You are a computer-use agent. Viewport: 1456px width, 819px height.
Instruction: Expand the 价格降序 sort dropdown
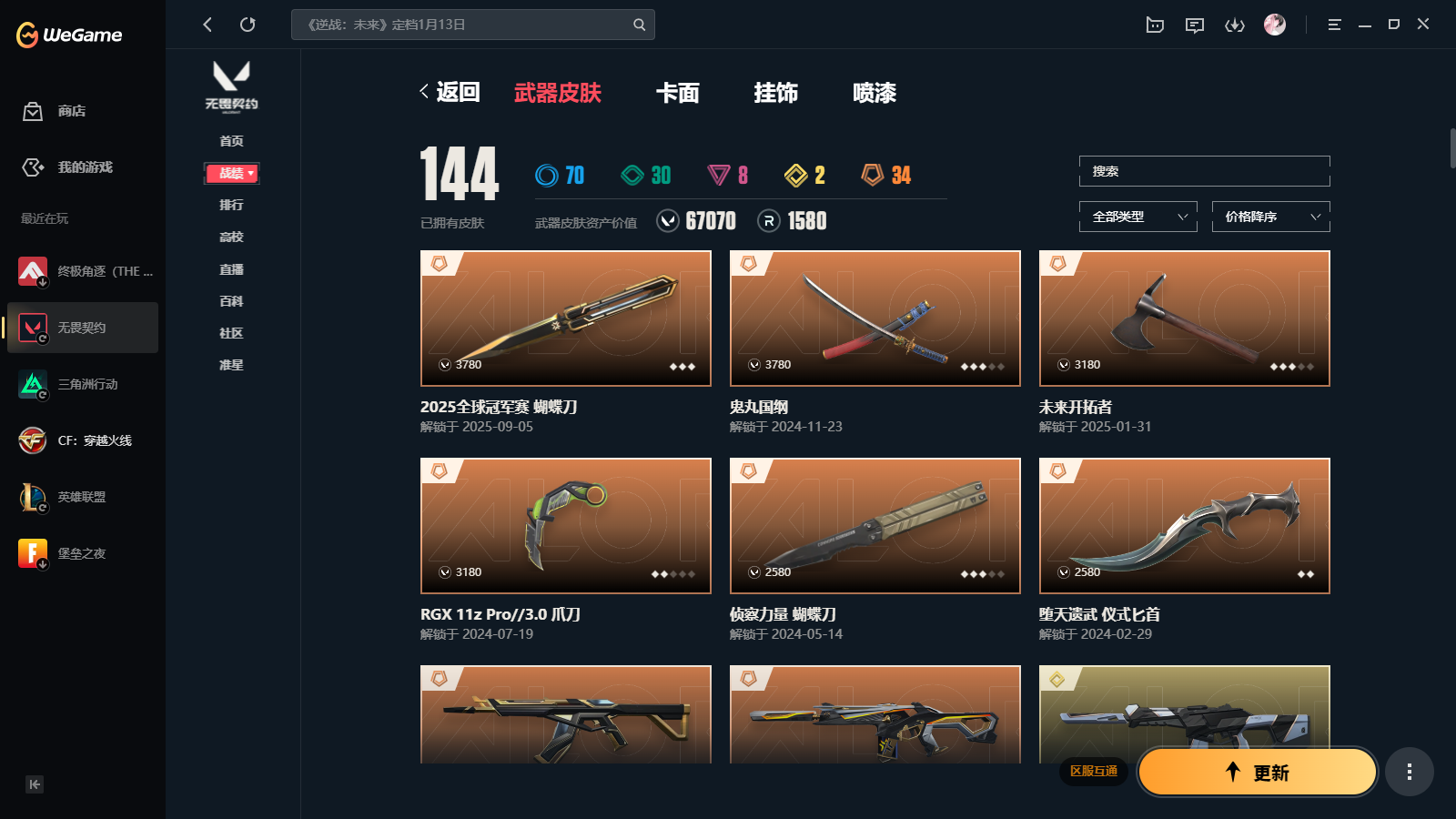pos(1271,217)
